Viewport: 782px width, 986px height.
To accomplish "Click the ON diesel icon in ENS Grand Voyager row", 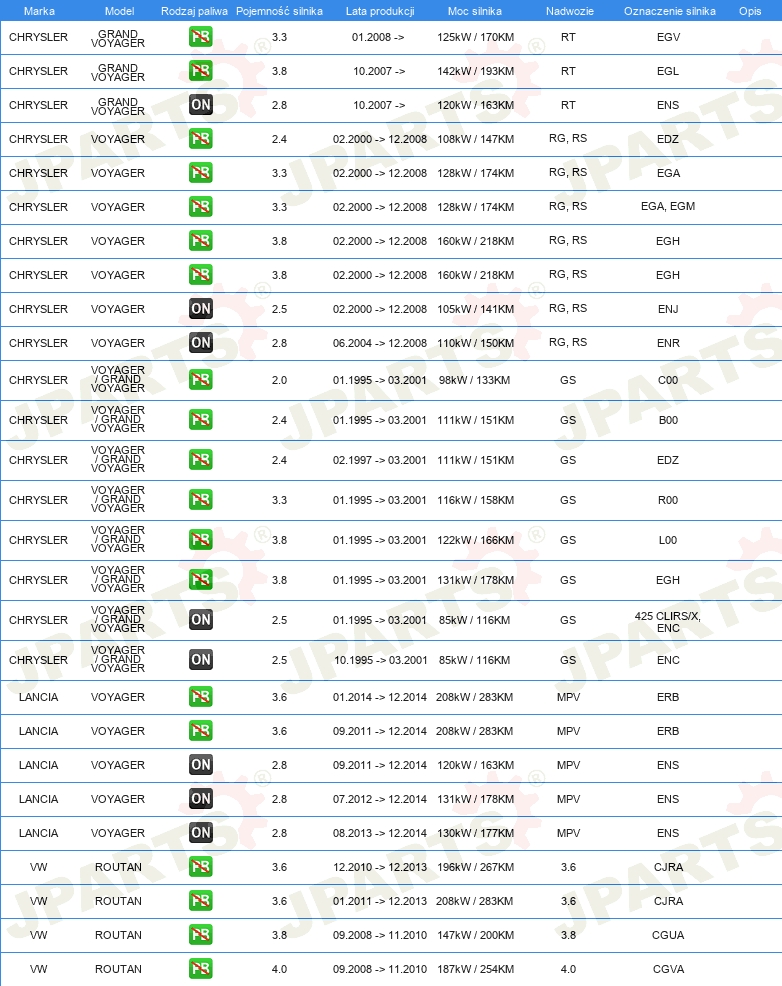I will (201, 105).
